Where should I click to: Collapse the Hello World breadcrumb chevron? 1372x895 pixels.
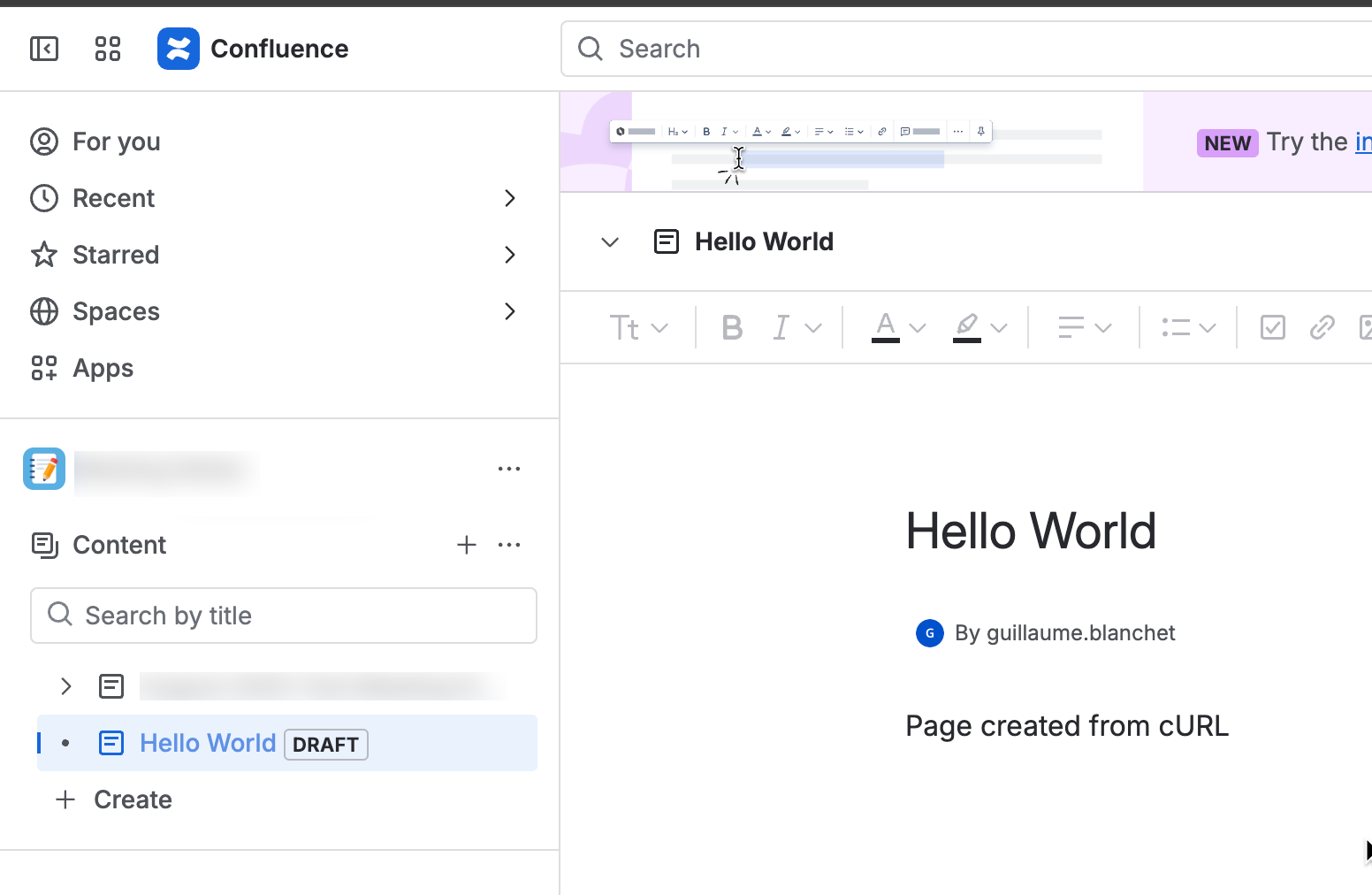[610, 241]
